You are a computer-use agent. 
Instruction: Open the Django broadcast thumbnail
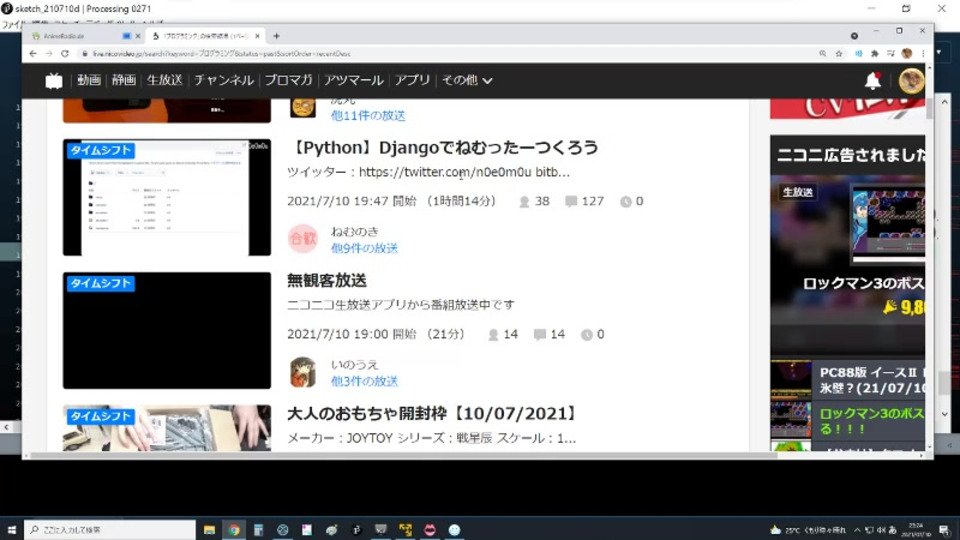point(167,197)
